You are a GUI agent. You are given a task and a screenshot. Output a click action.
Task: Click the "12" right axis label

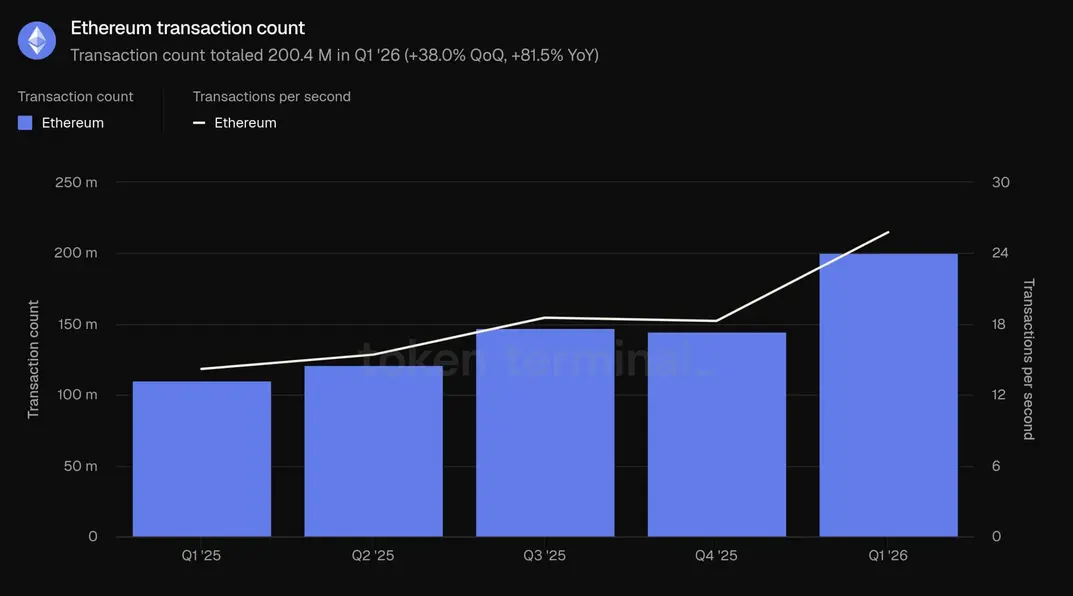point(999,395)
